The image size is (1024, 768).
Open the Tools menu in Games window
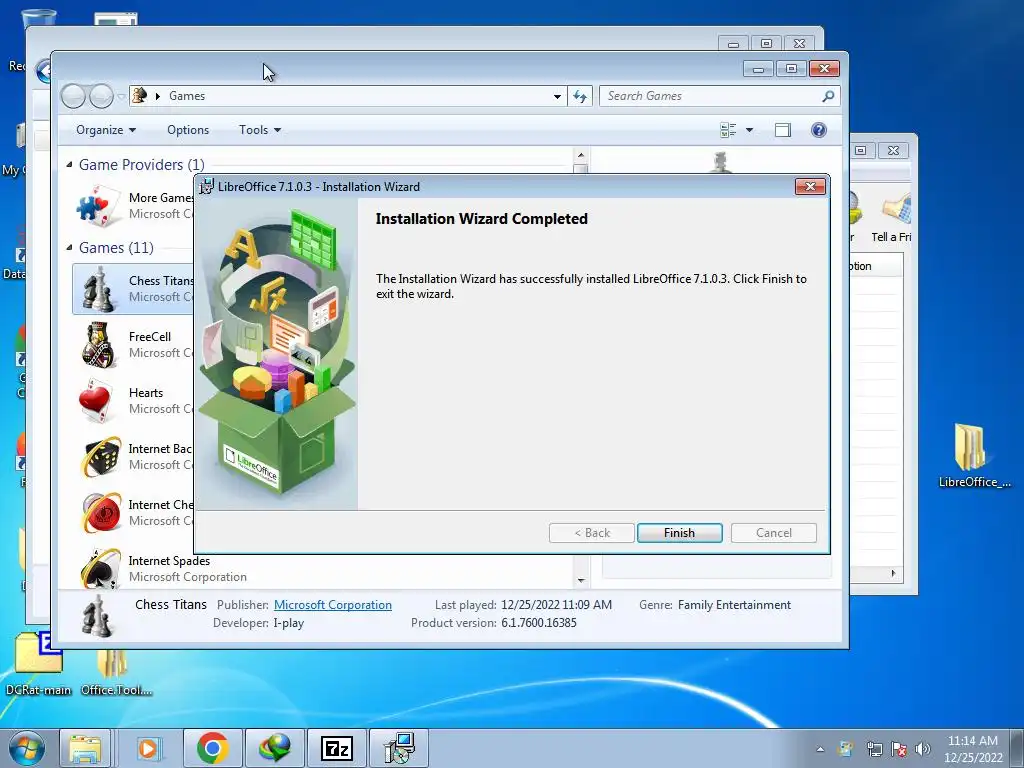[x=260, y=130]
